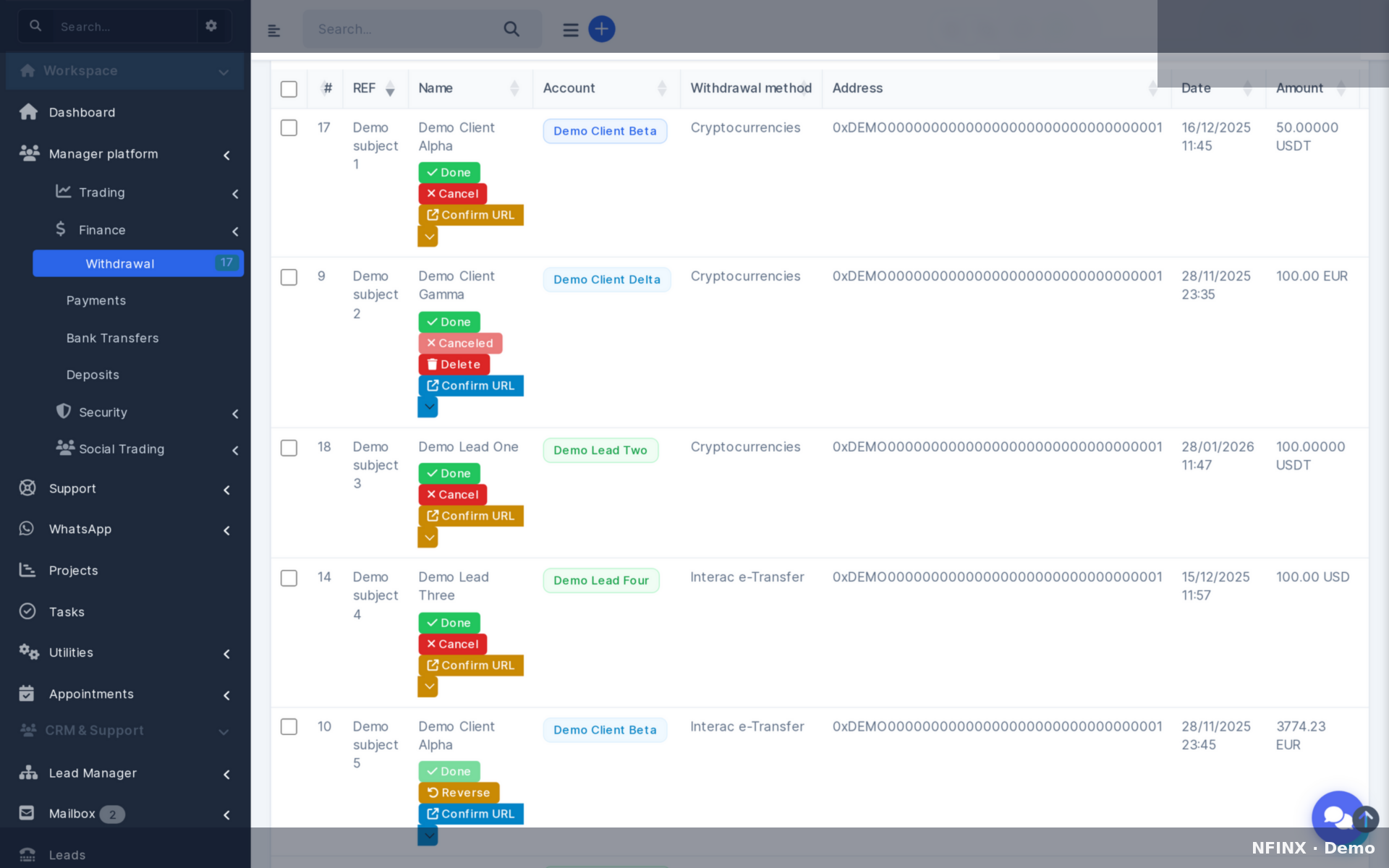Select checkbox for row 17
The image size is (1389, 868).
pos(289,128)
